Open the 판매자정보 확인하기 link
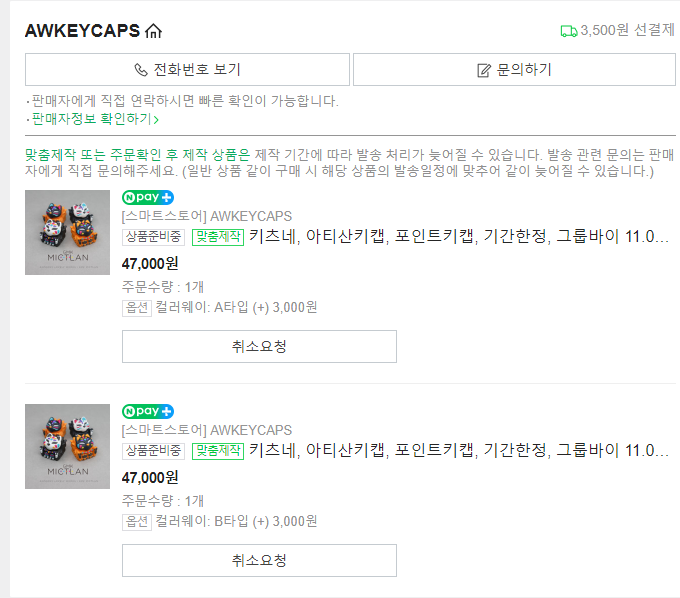The height and width of the screenshot is (598, 680). click(x=92, y=119)
